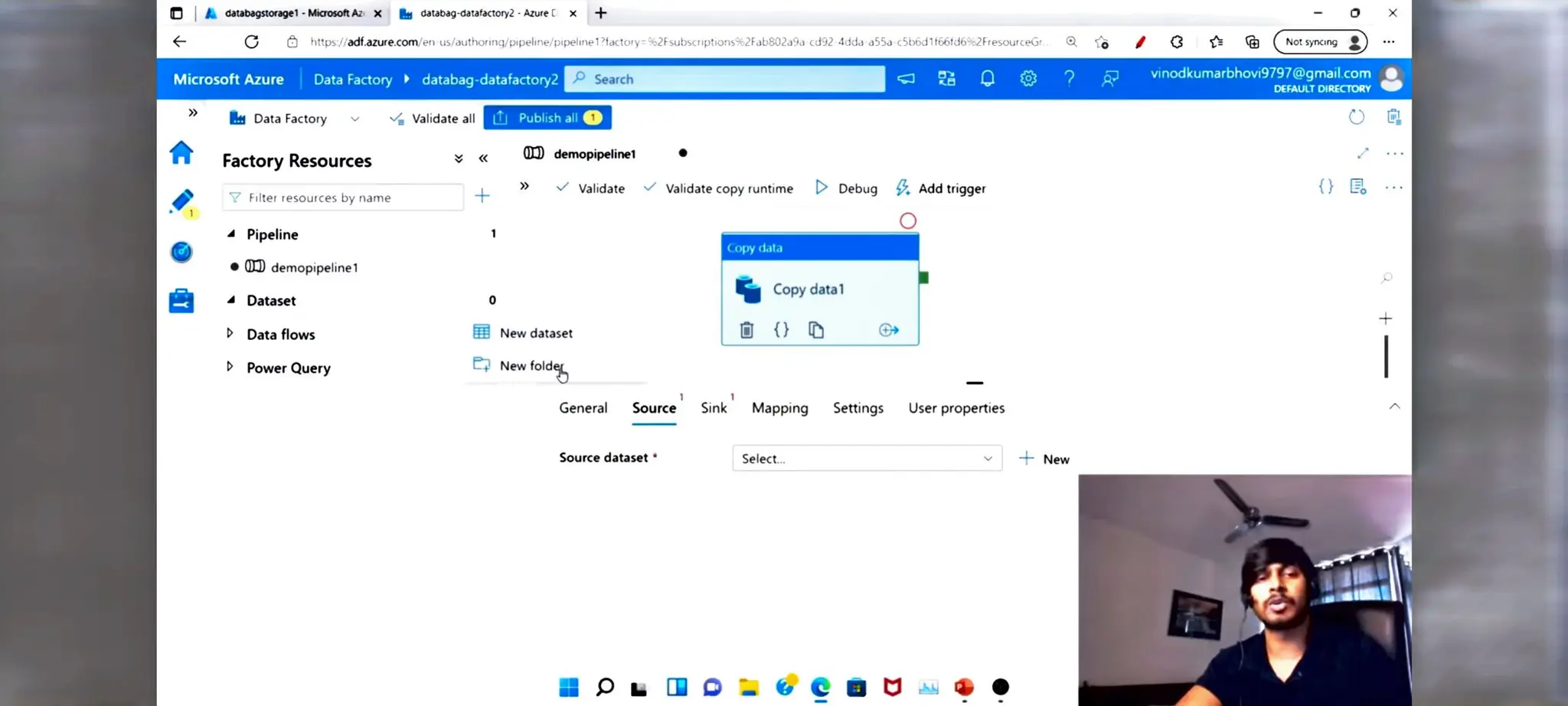Click the refresh icon in factory toolbar

(x=1357, y=117)
